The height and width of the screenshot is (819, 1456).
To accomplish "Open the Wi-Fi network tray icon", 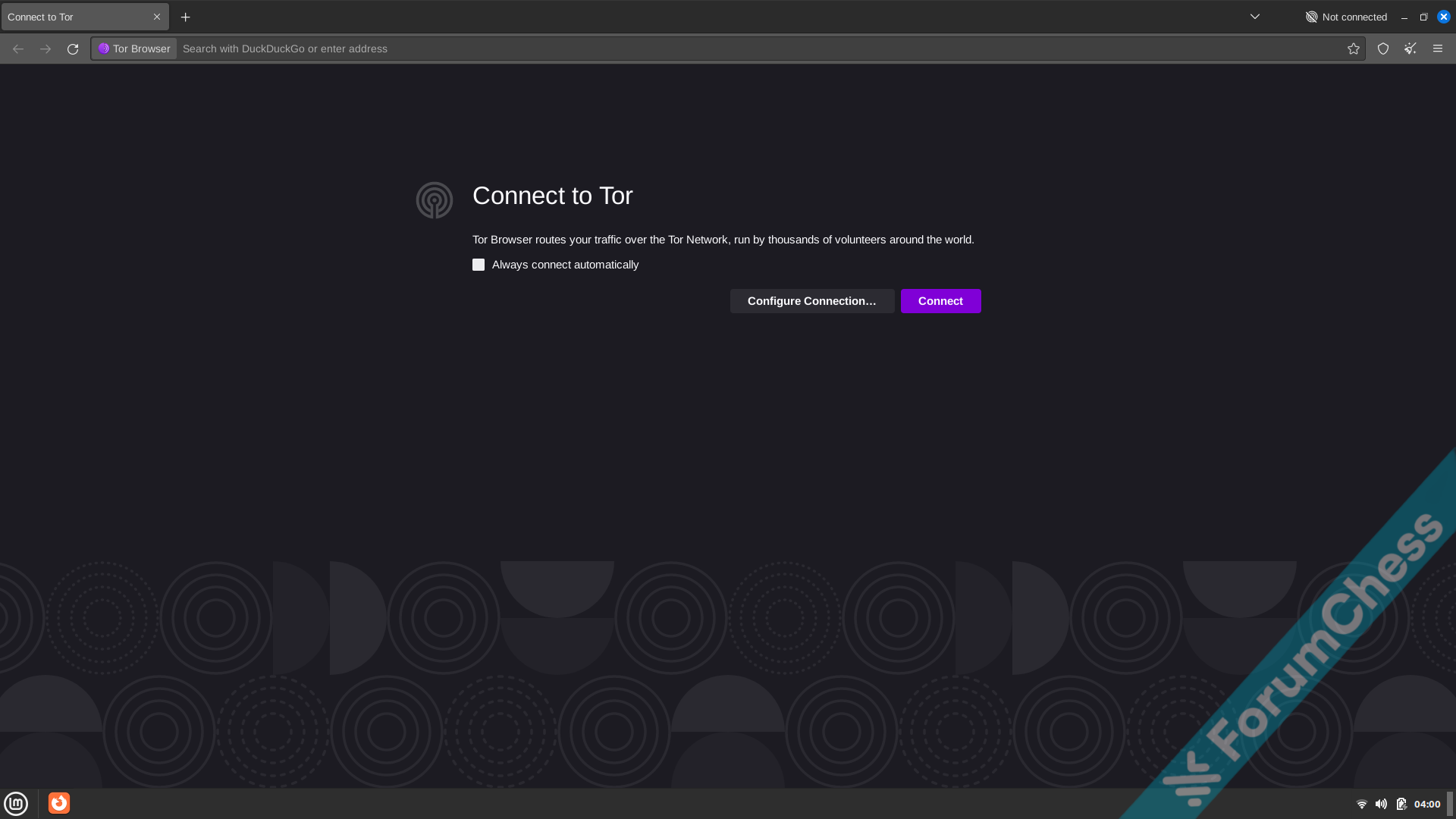I will [x=1361, y=804].
